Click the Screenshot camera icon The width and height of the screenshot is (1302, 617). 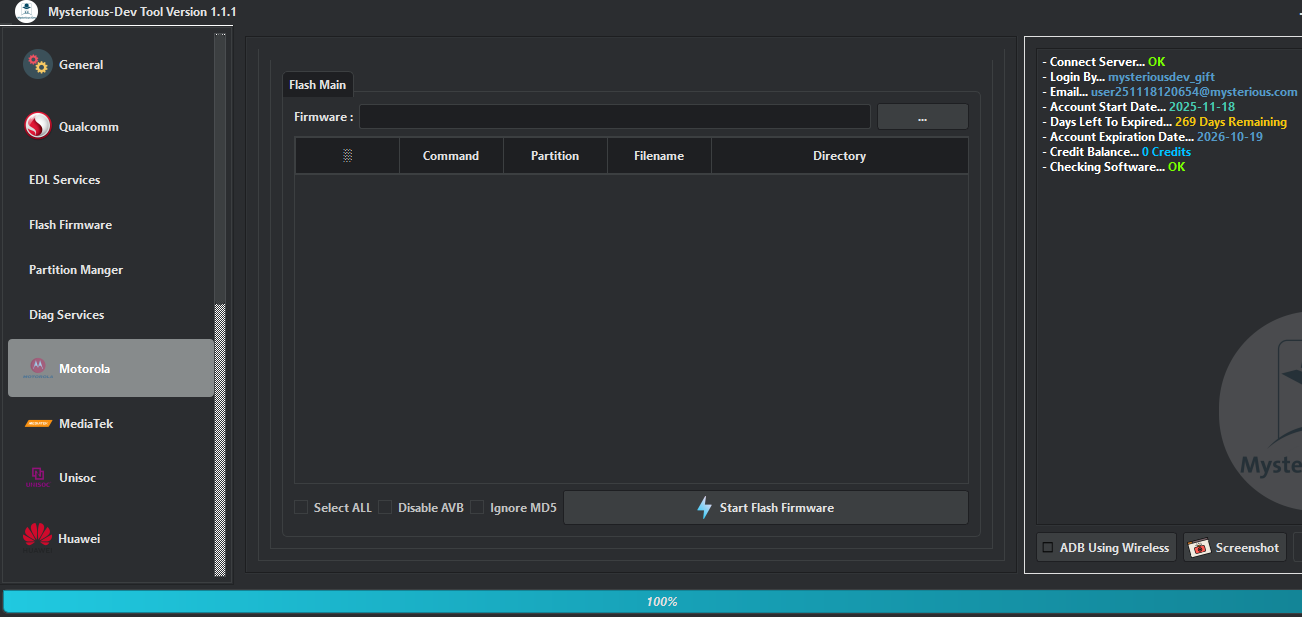(1199, 547)
